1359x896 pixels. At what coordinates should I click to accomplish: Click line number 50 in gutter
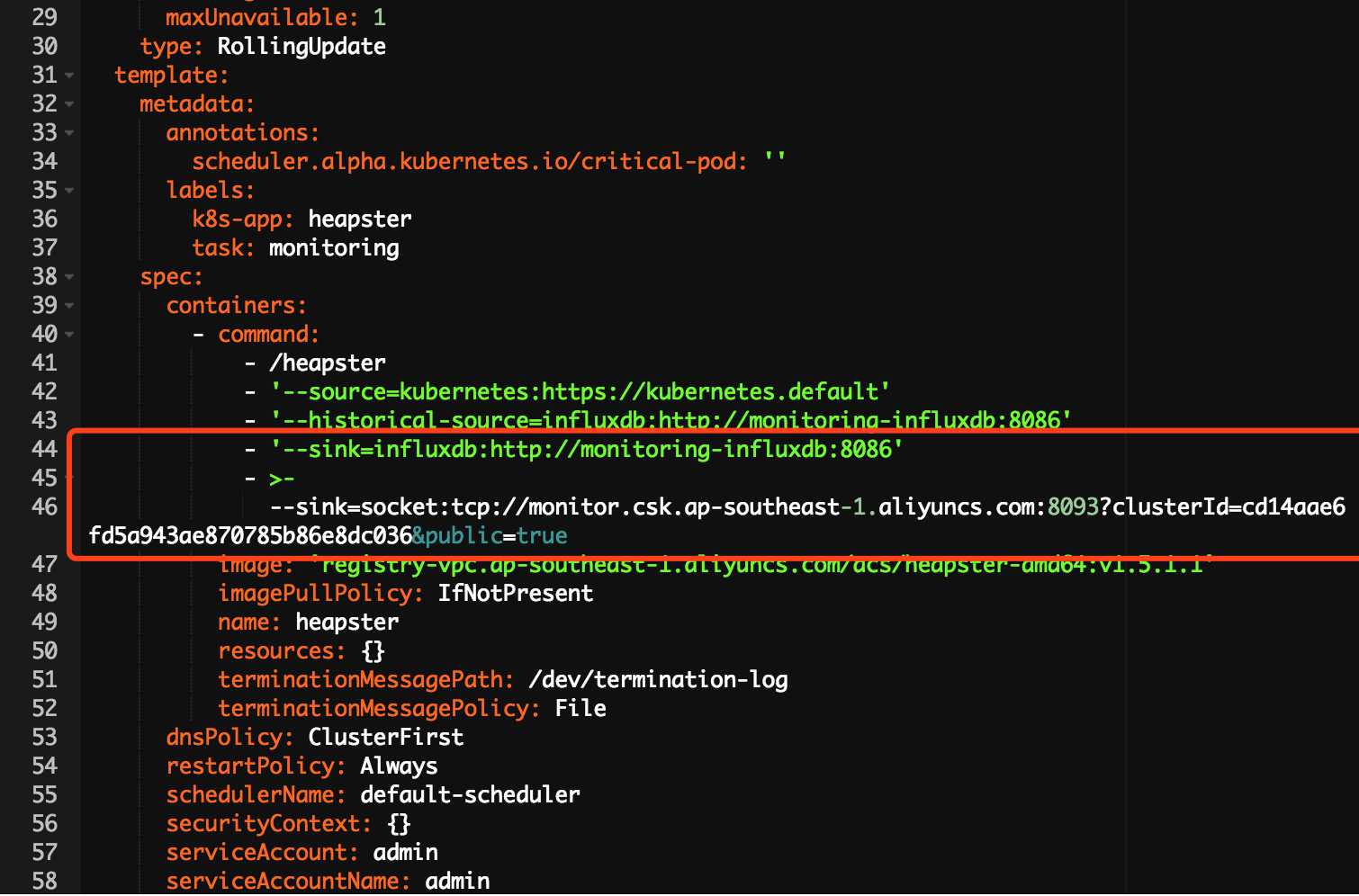[44, 650]
